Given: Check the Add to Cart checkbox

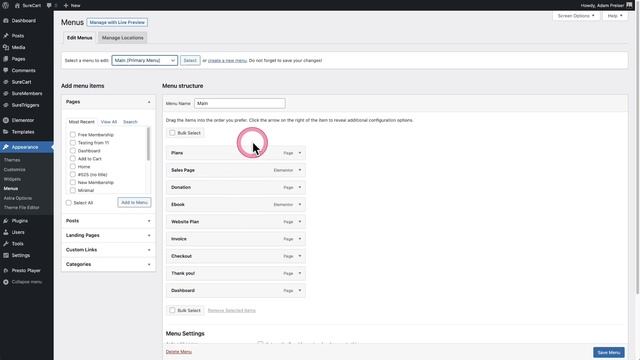Looking at the screenshot, I should (73, 158).
